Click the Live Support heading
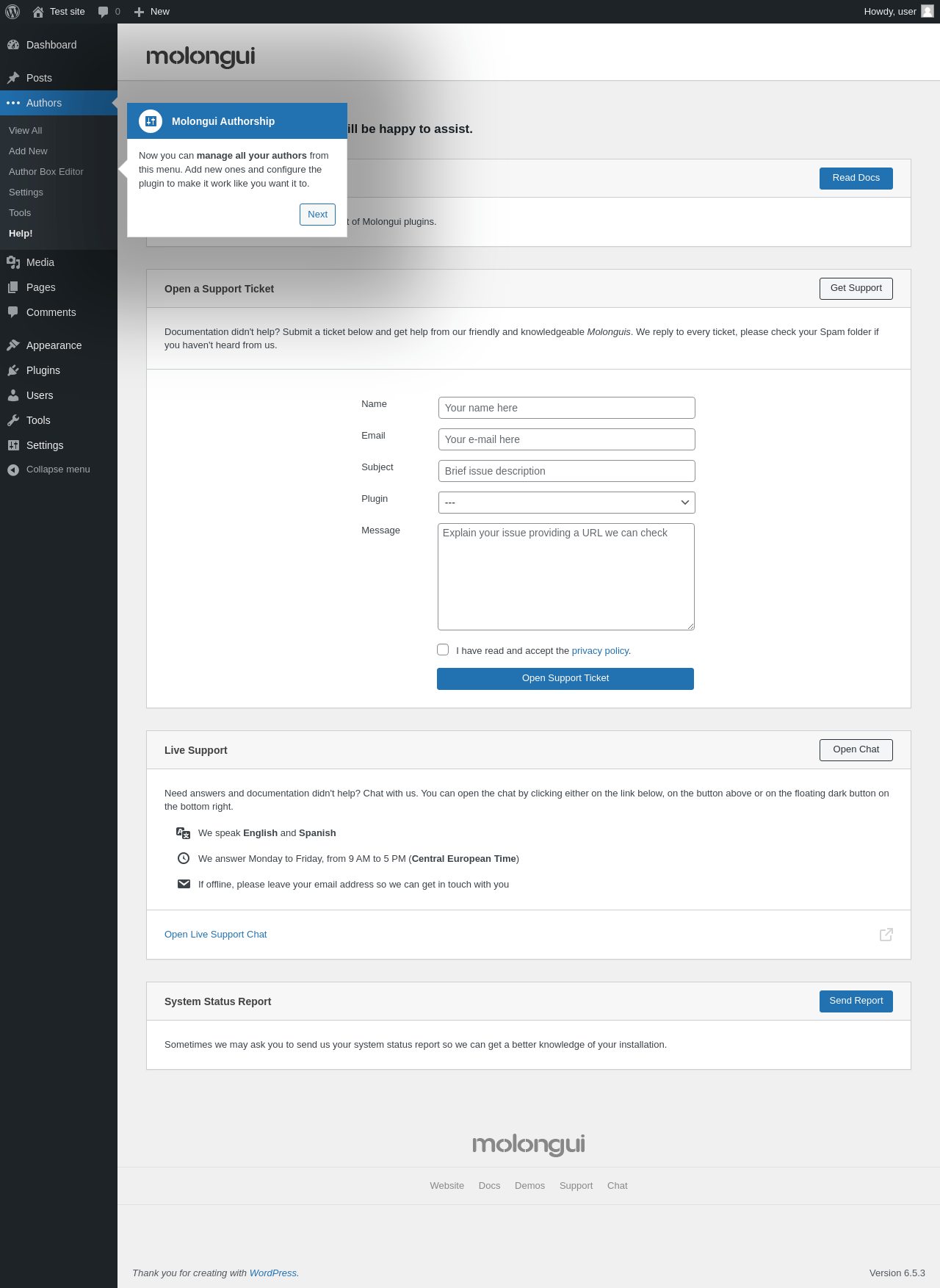Viewport: 940px width, 1288px height. tap(196, 750)
